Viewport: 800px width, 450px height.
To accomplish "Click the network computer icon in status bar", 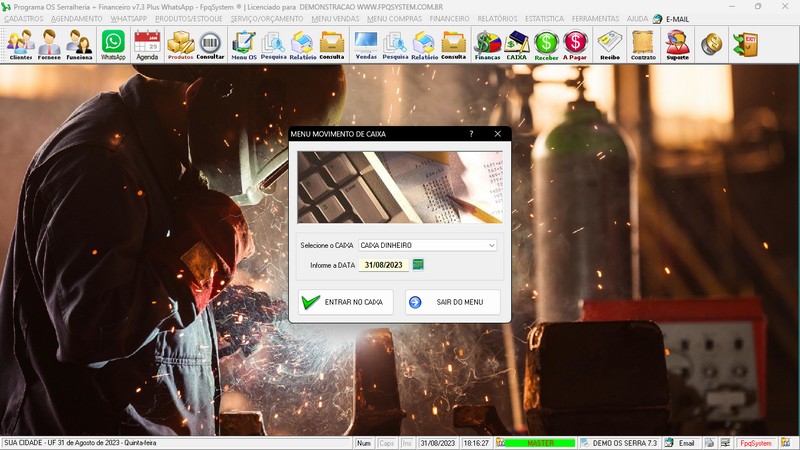I will click(725, 443).
